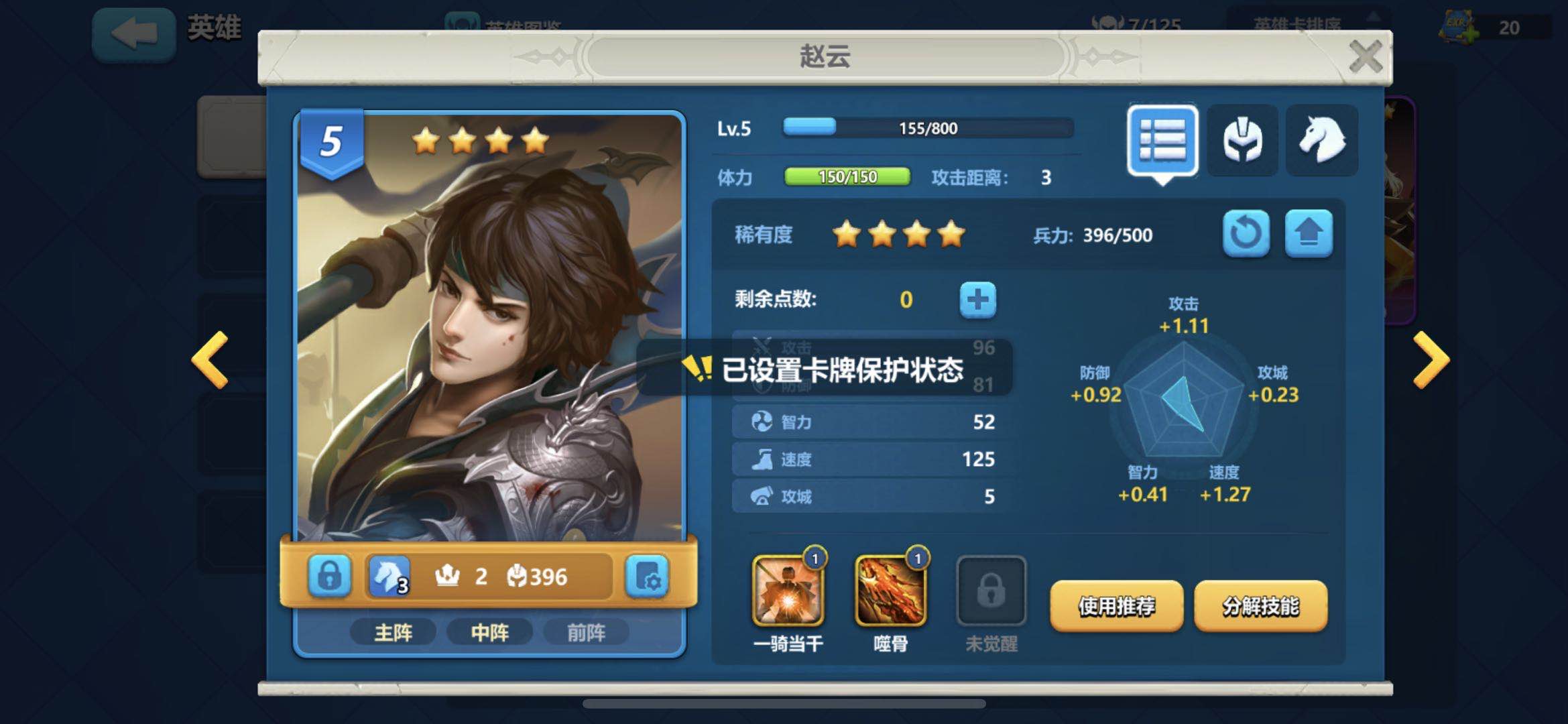
Task: Toggle 前阵 formation position
Action: (587, 632)
